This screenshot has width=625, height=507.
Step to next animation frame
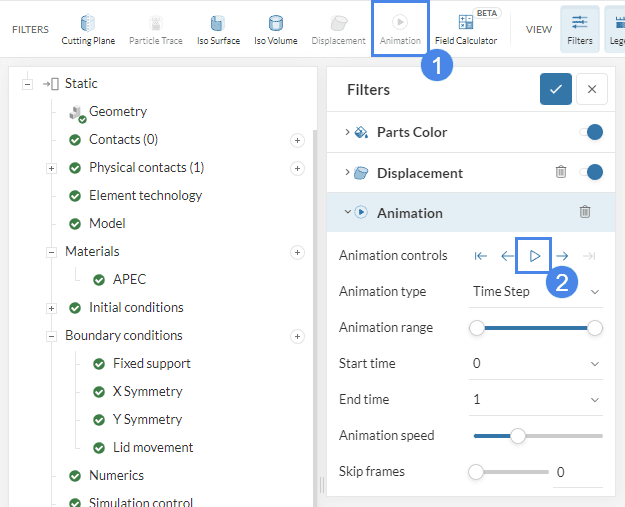point(562,256)
